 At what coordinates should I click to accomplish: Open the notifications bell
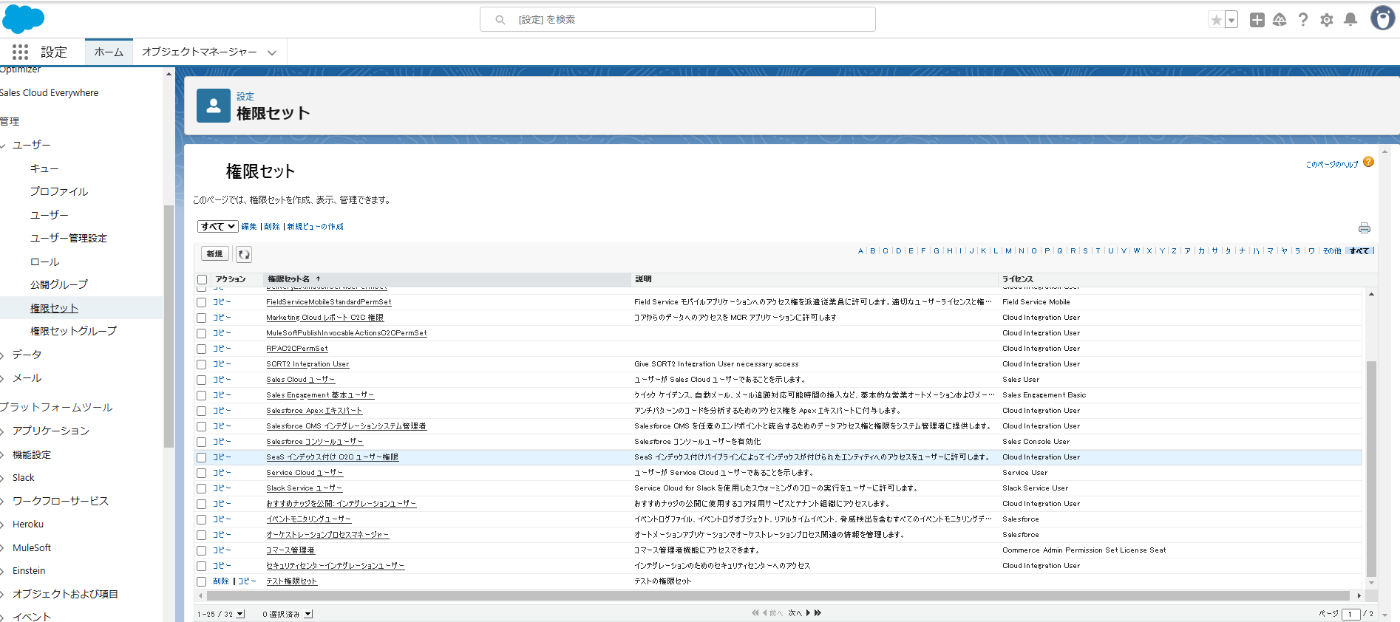(1350, 20)
